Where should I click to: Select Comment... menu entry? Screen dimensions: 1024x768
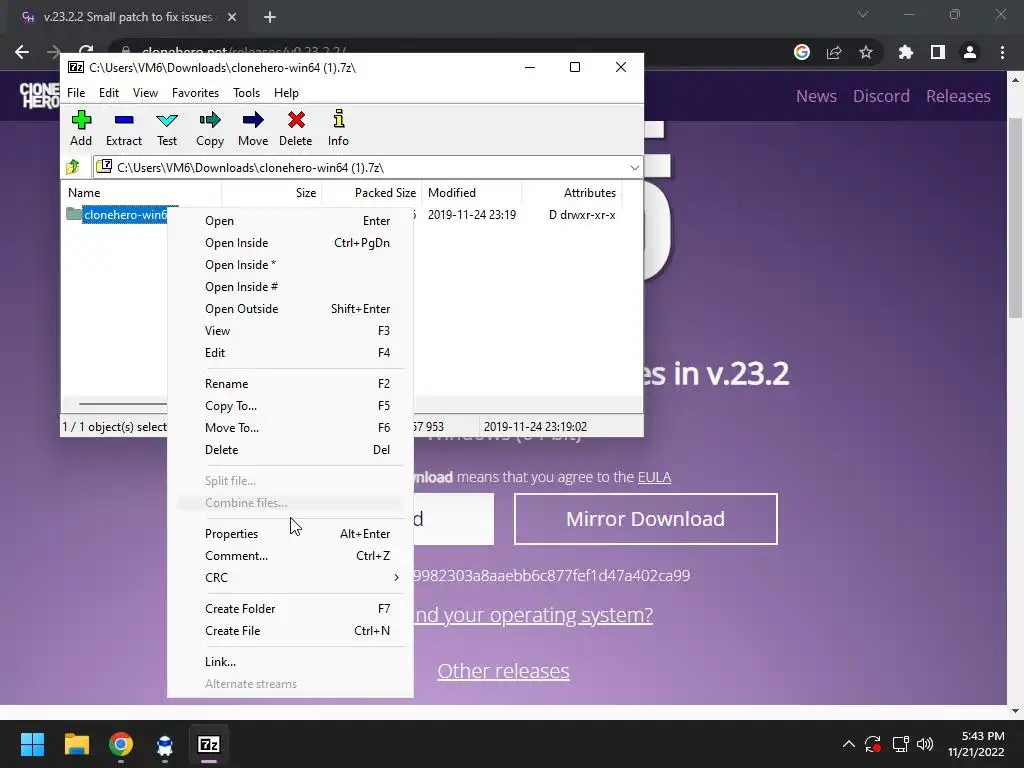tap(291, 556)
